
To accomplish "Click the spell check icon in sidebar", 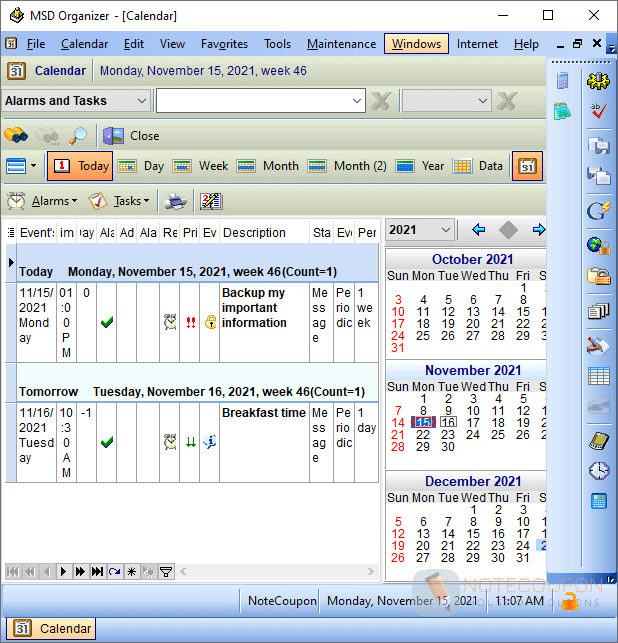I will pos(598,110).
